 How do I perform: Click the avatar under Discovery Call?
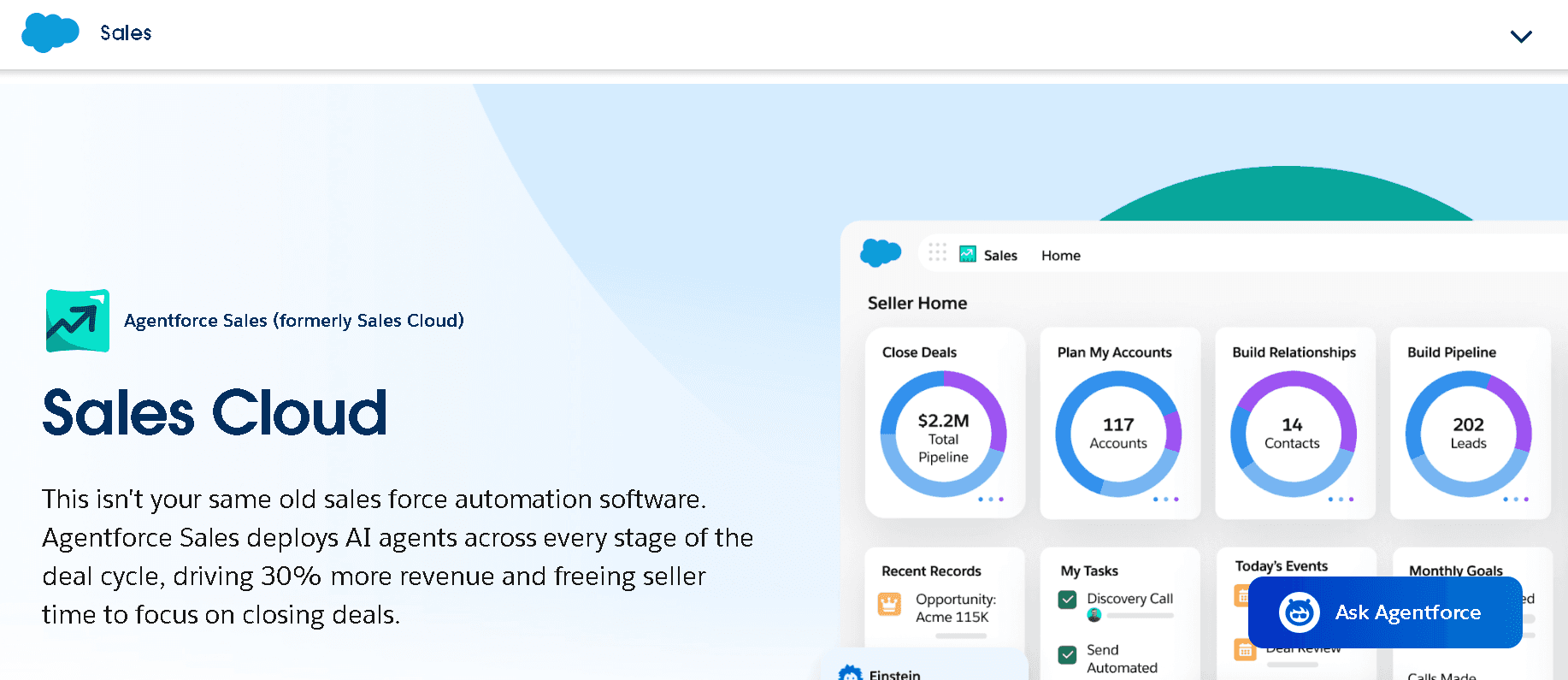coord(1093,615)
